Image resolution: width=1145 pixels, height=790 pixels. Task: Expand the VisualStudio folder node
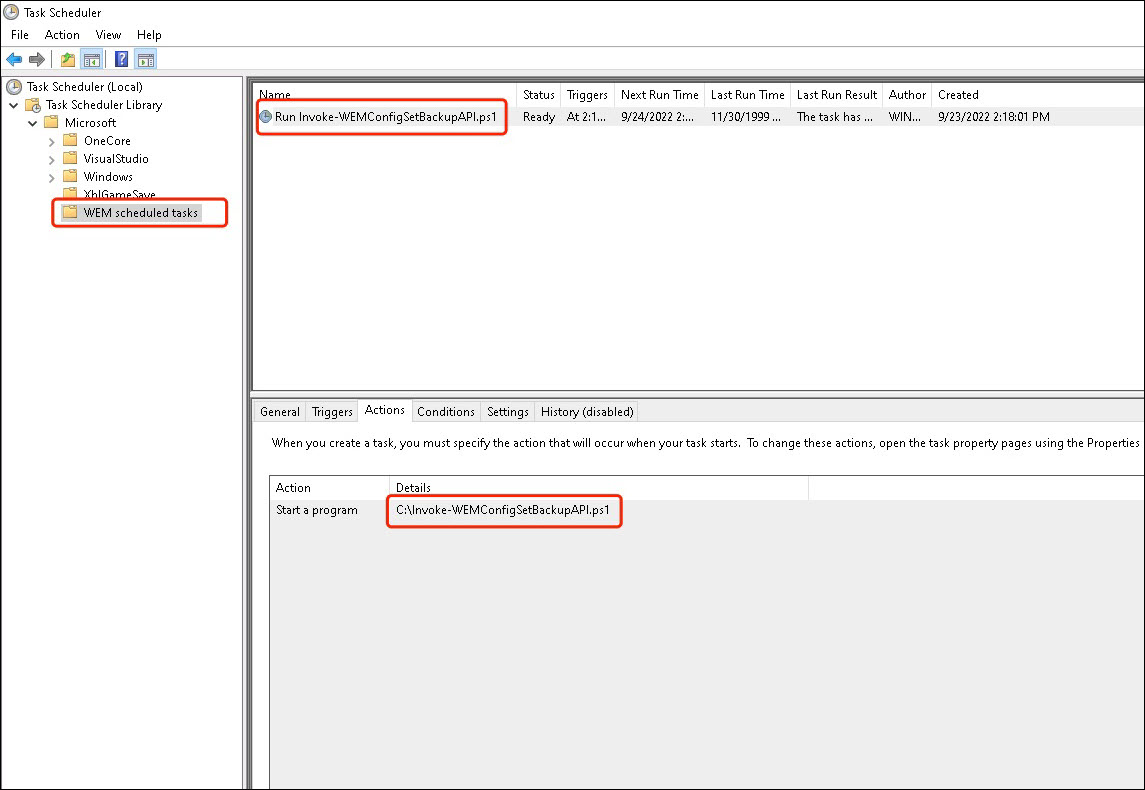[x=51, y=159]
